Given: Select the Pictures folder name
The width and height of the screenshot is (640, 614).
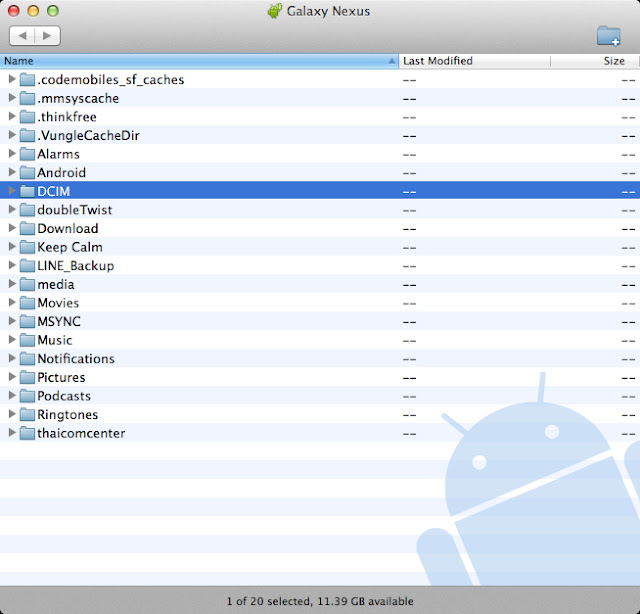Looking at the screenshot, I should [x=61, y=377].
